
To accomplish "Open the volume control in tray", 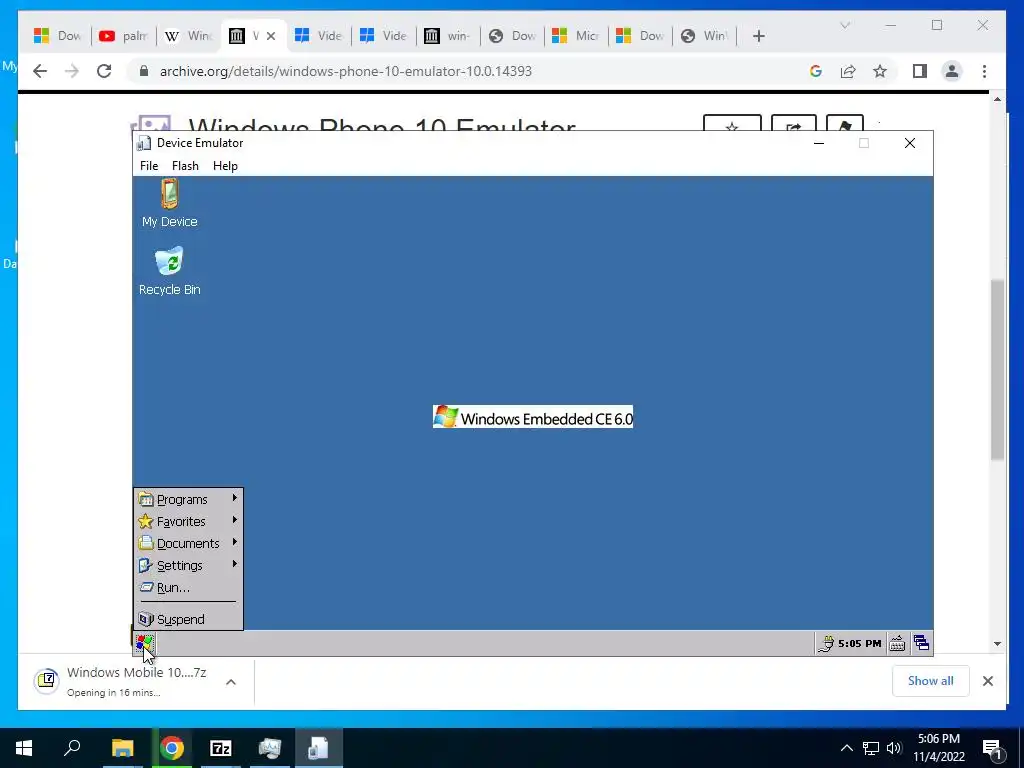I will [x=894, y=748].
